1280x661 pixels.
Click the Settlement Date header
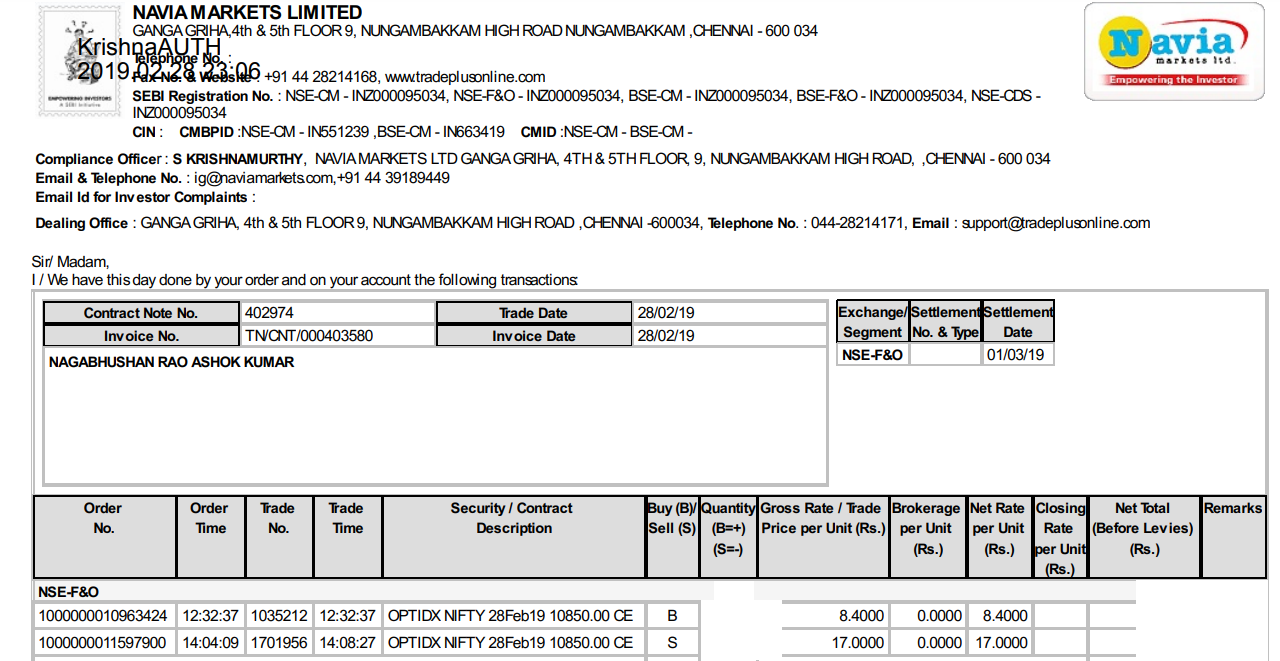pos(1018,322)
